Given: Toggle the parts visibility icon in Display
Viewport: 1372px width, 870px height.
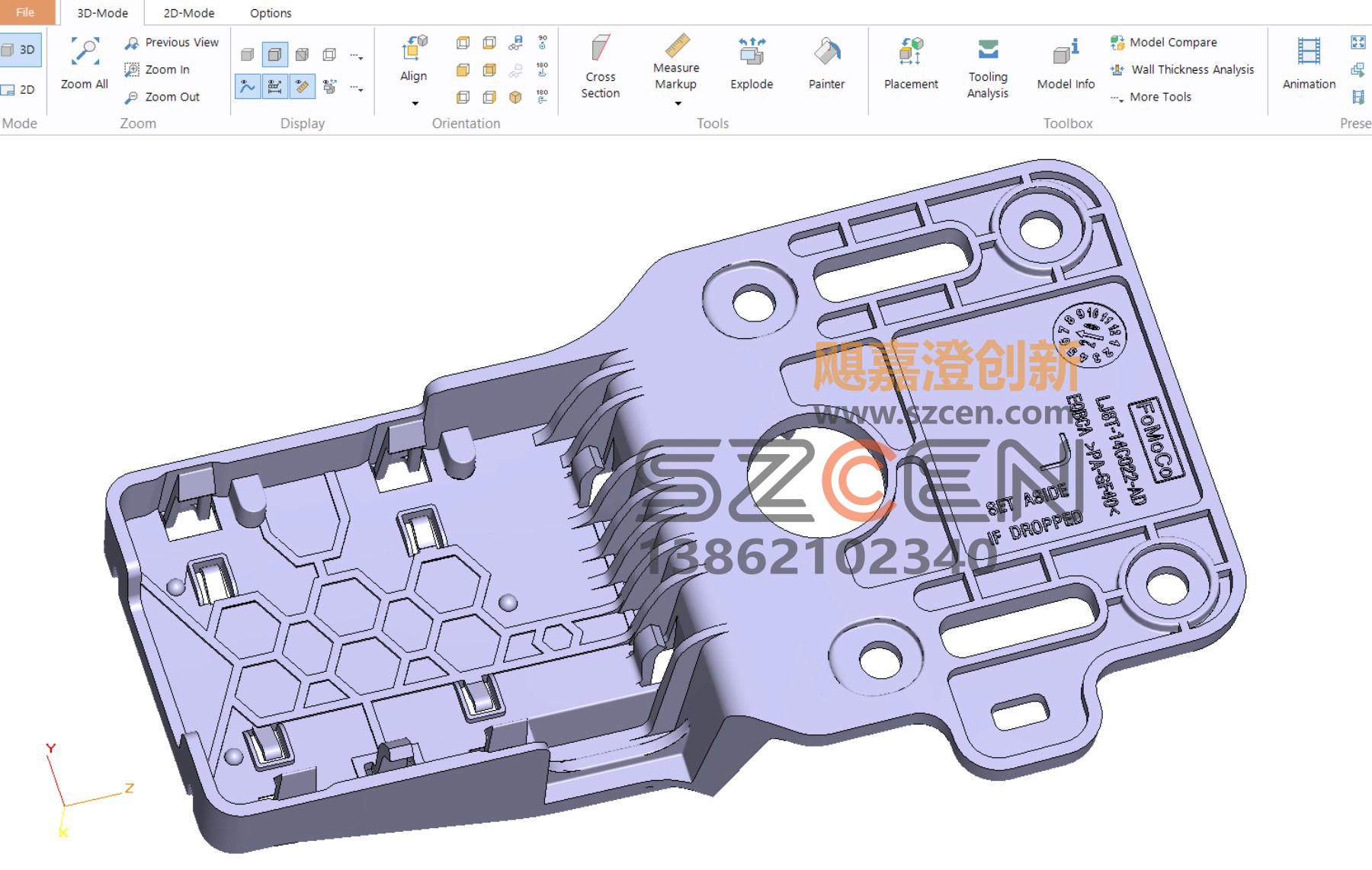Looking at the screenshot, I should (329, 87).
